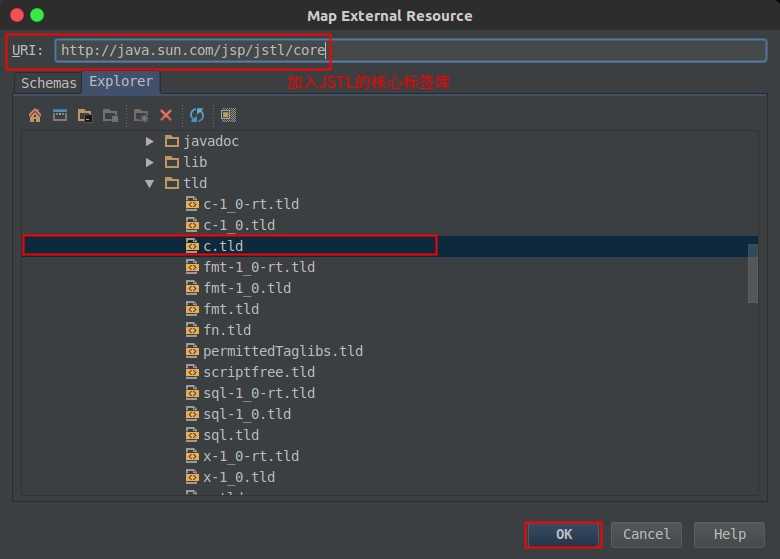Switch to the Explorer tab
The height and width of the screenshot is (559, 780).
[x=121, y=82]
